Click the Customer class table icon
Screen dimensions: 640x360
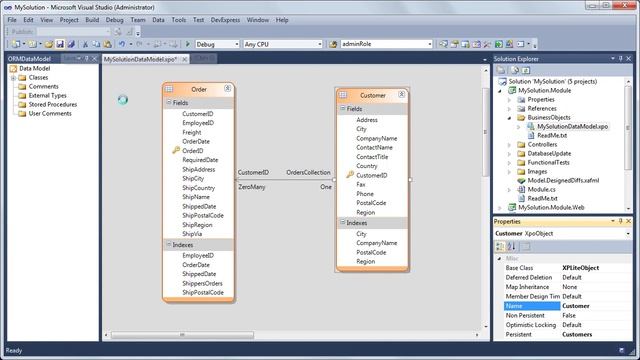[343, 95]
